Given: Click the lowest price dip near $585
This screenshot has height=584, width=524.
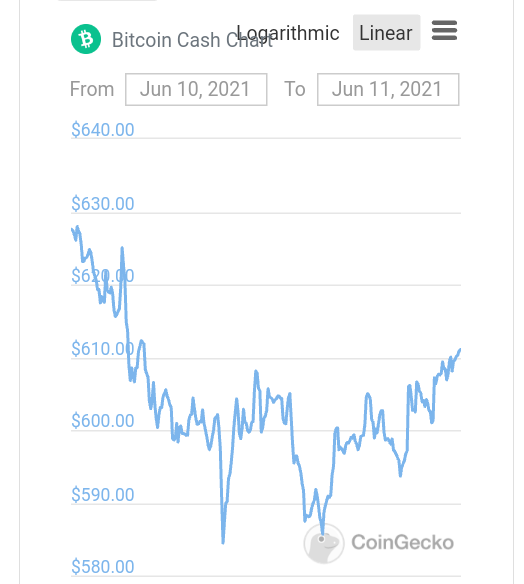Looking at the screenshot, I should click(x=223, y=542).
